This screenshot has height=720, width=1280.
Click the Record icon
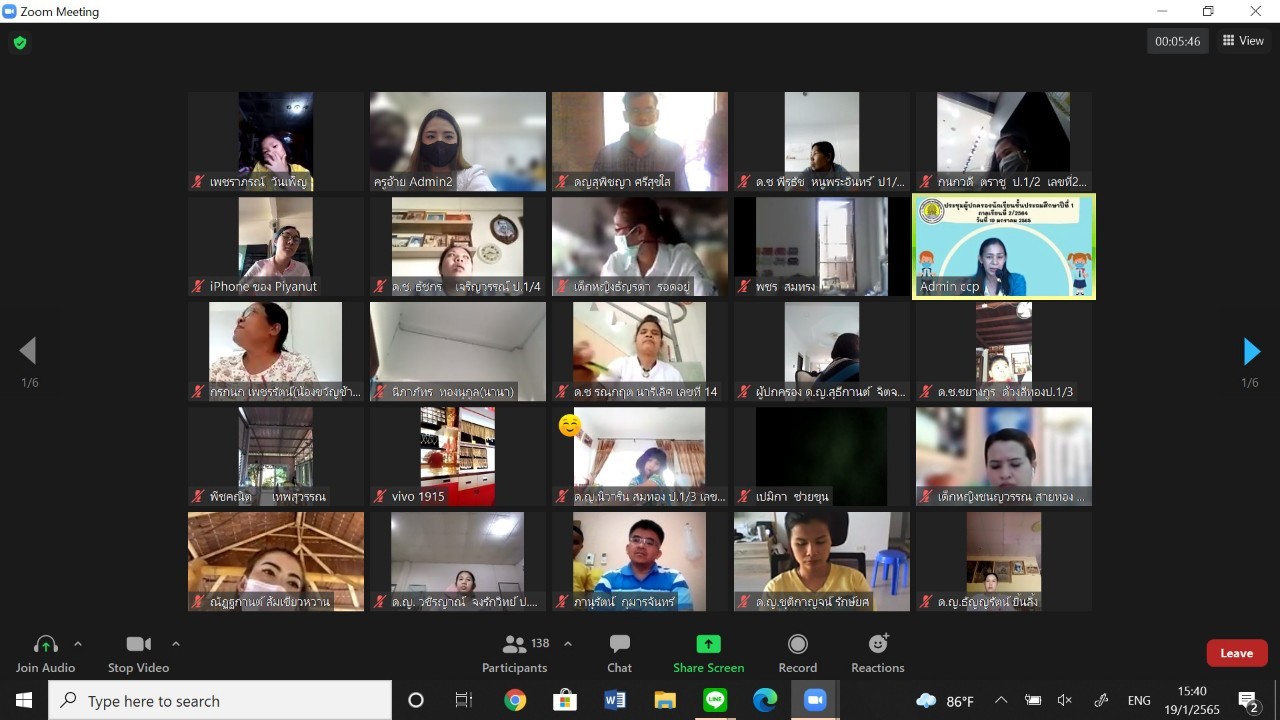point(797,644)
